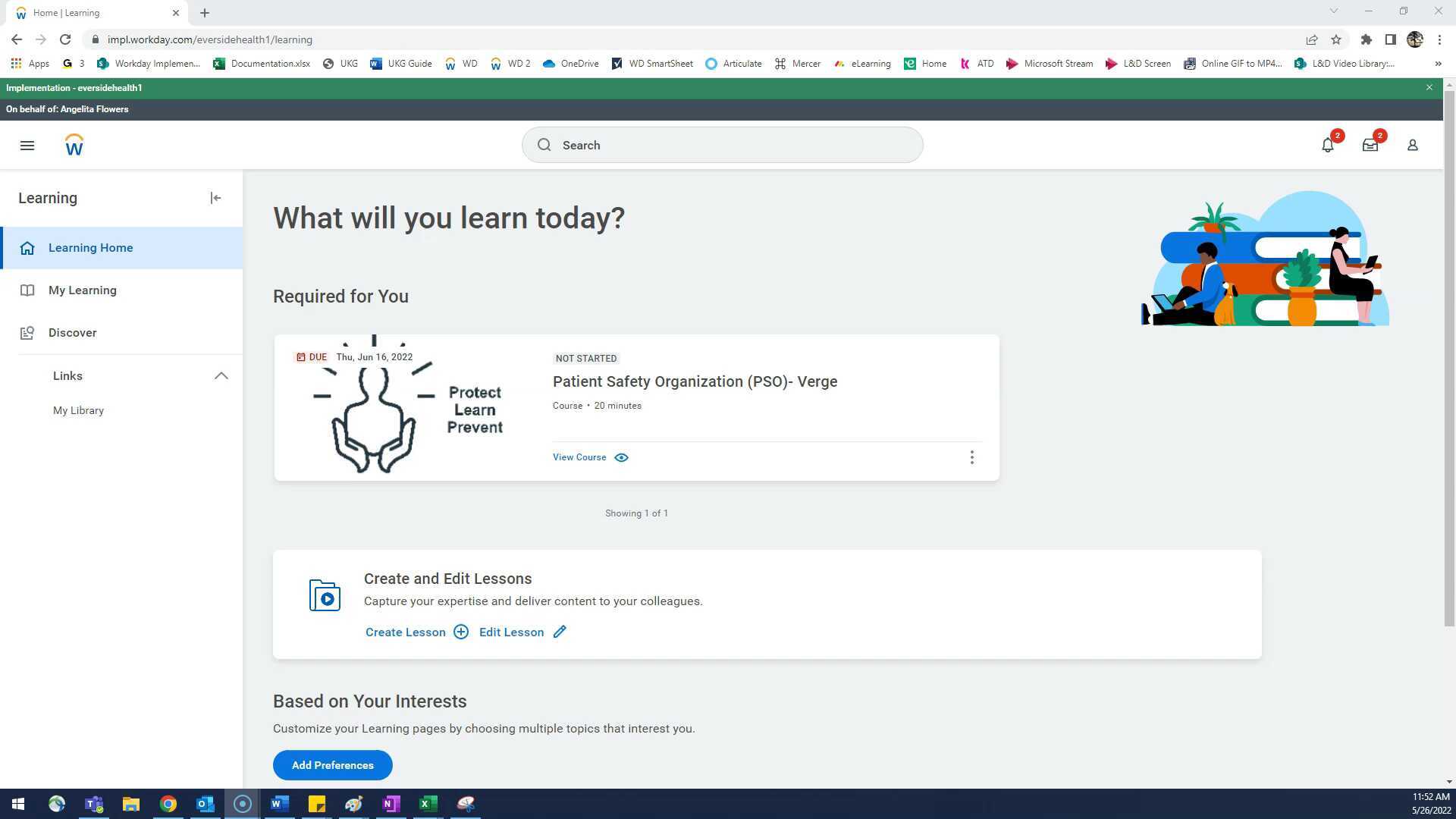
Task: Select My Learning in the sidebar navigation
Action: [x=82, y=290]
